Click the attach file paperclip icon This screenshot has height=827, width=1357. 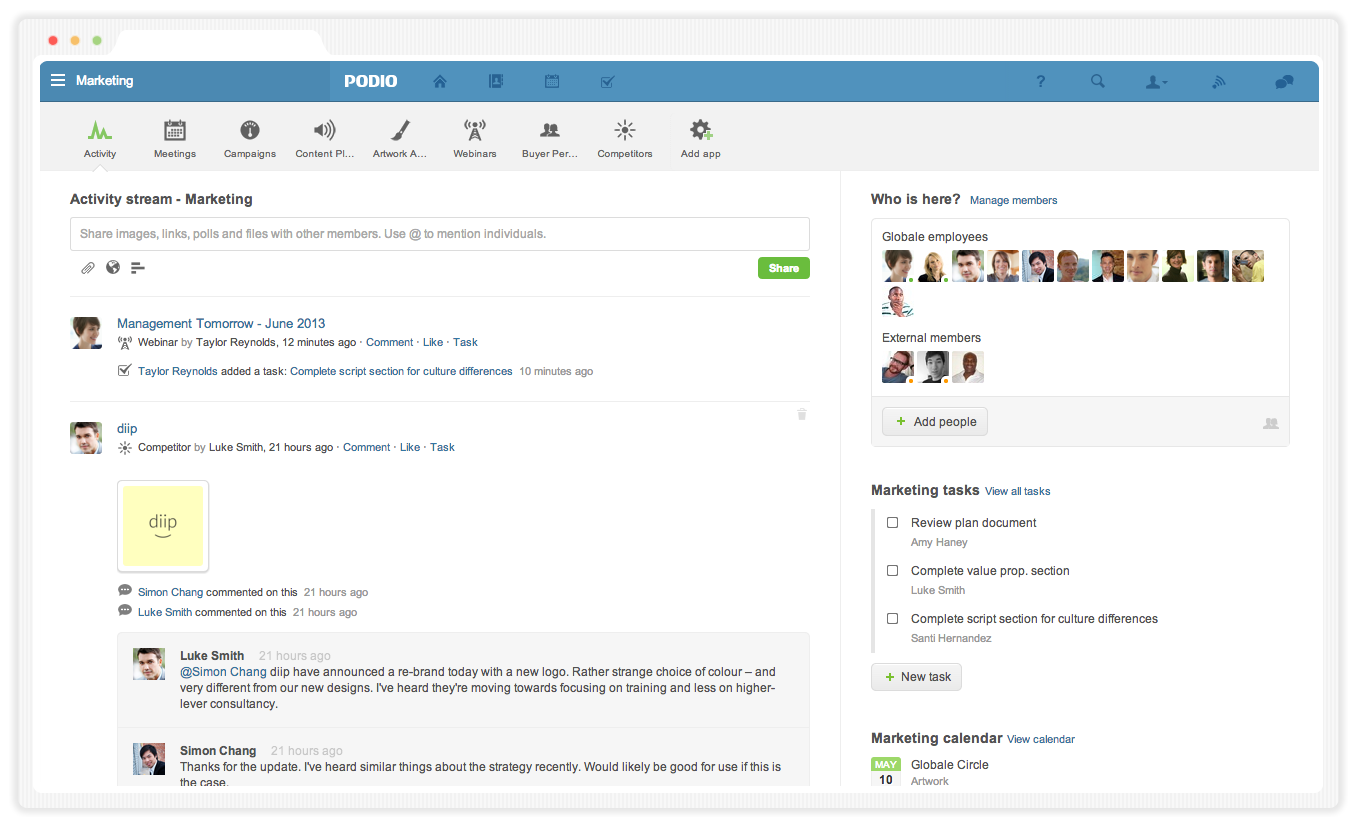pyautogui.click(x=88, y=268)
